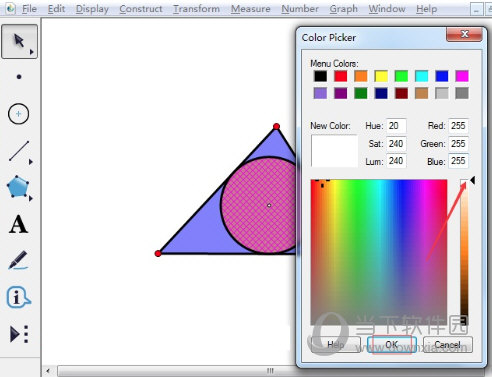Screen dimensions: 492x377
Task: Open the Transform menu
Action: [x=196, y=9]
